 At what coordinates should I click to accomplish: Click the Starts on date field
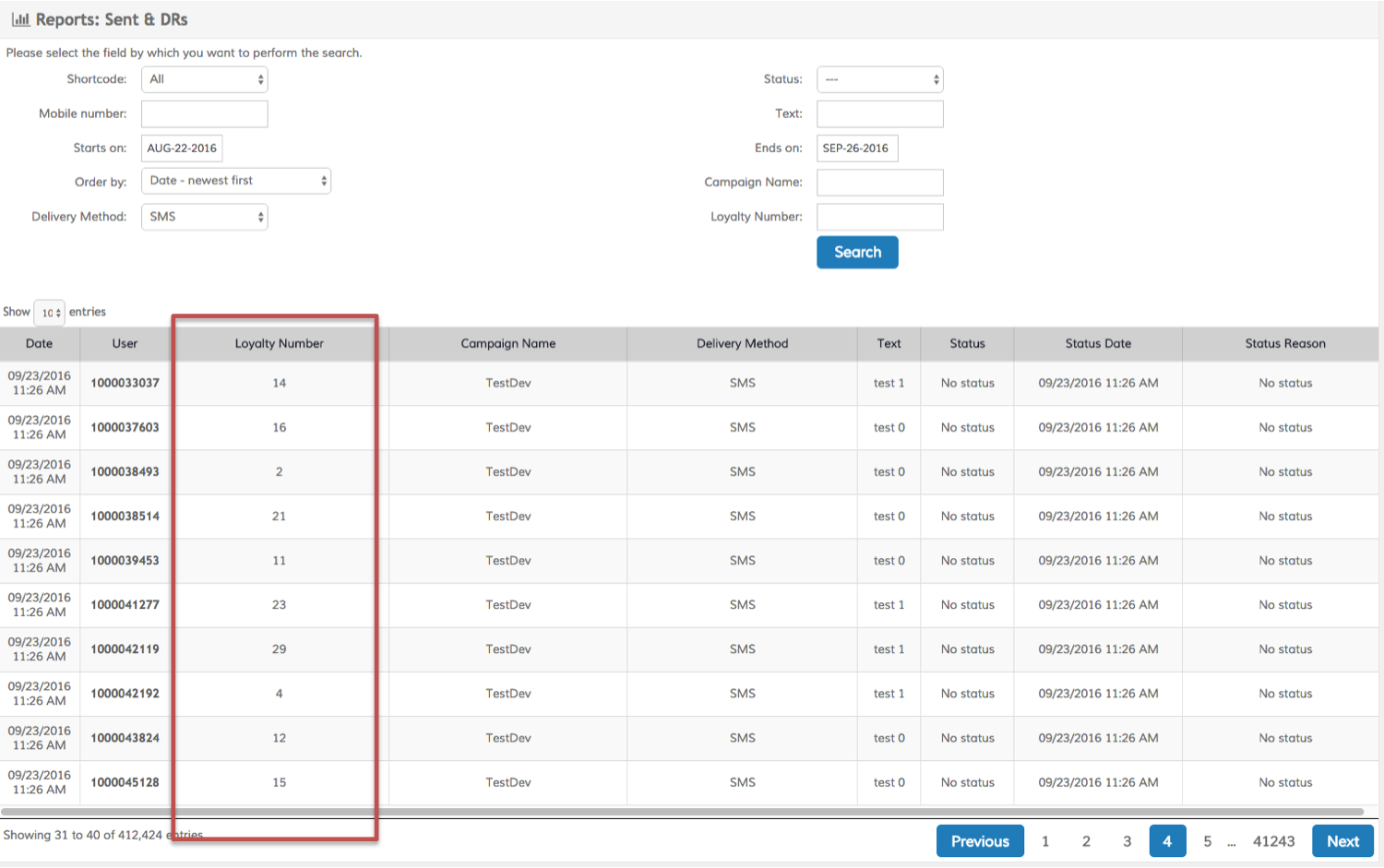[182, 148]
